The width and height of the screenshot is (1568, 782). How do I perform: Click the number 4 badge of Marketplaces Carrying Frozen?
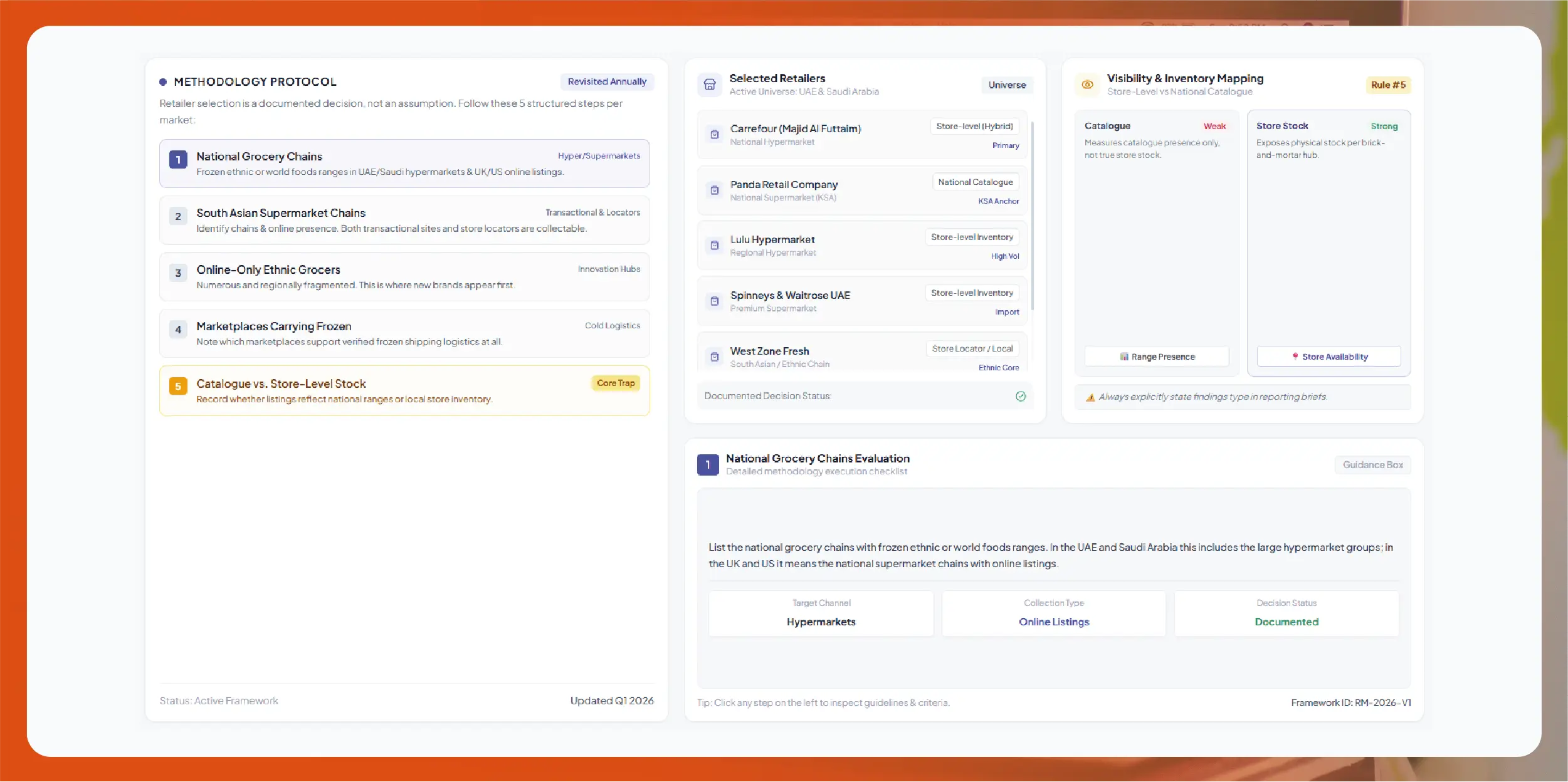(x=178, y=330)
